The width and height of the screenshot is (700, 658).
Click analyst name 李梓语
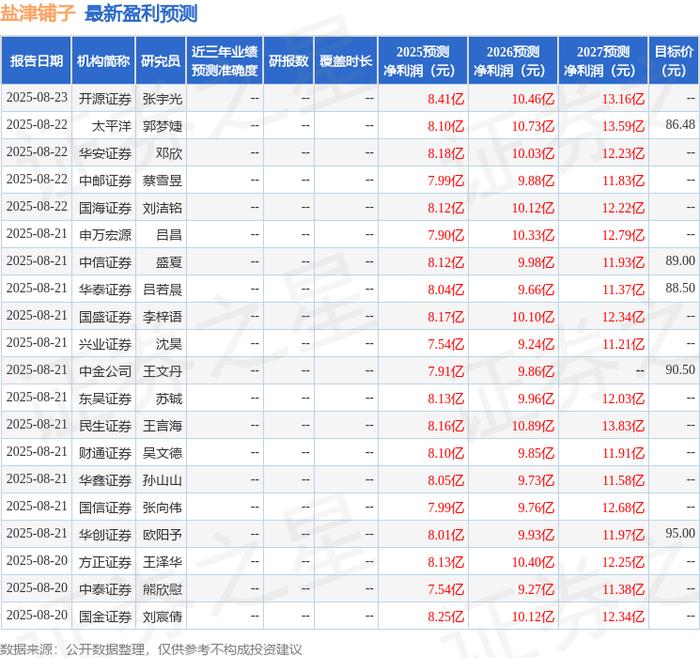pyautogui.click(x=162, y=317)
